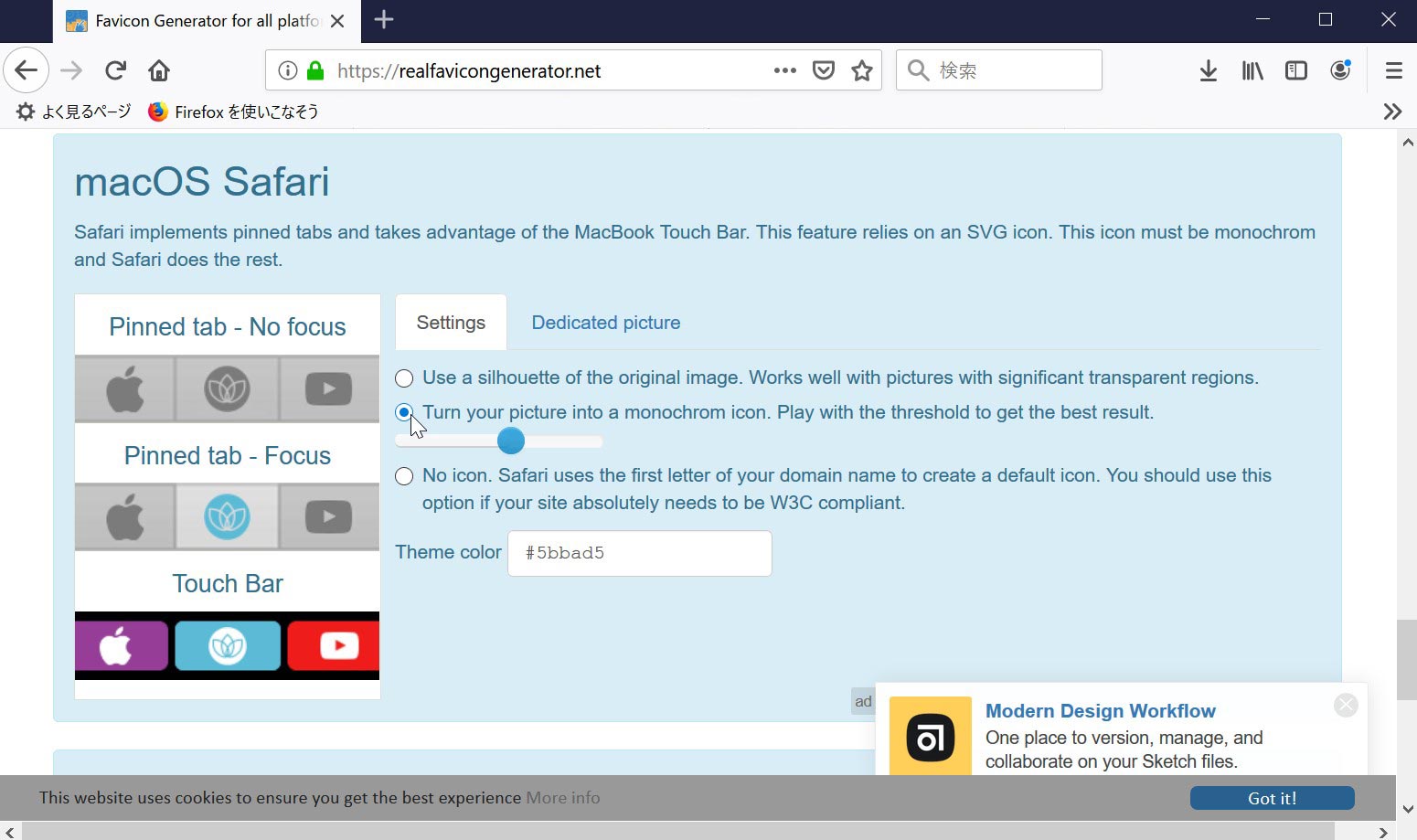This screenshot has width=1417, height=840.
Task: Close the Modern Design Workflow ad
Action: [x=1346, y=705]
